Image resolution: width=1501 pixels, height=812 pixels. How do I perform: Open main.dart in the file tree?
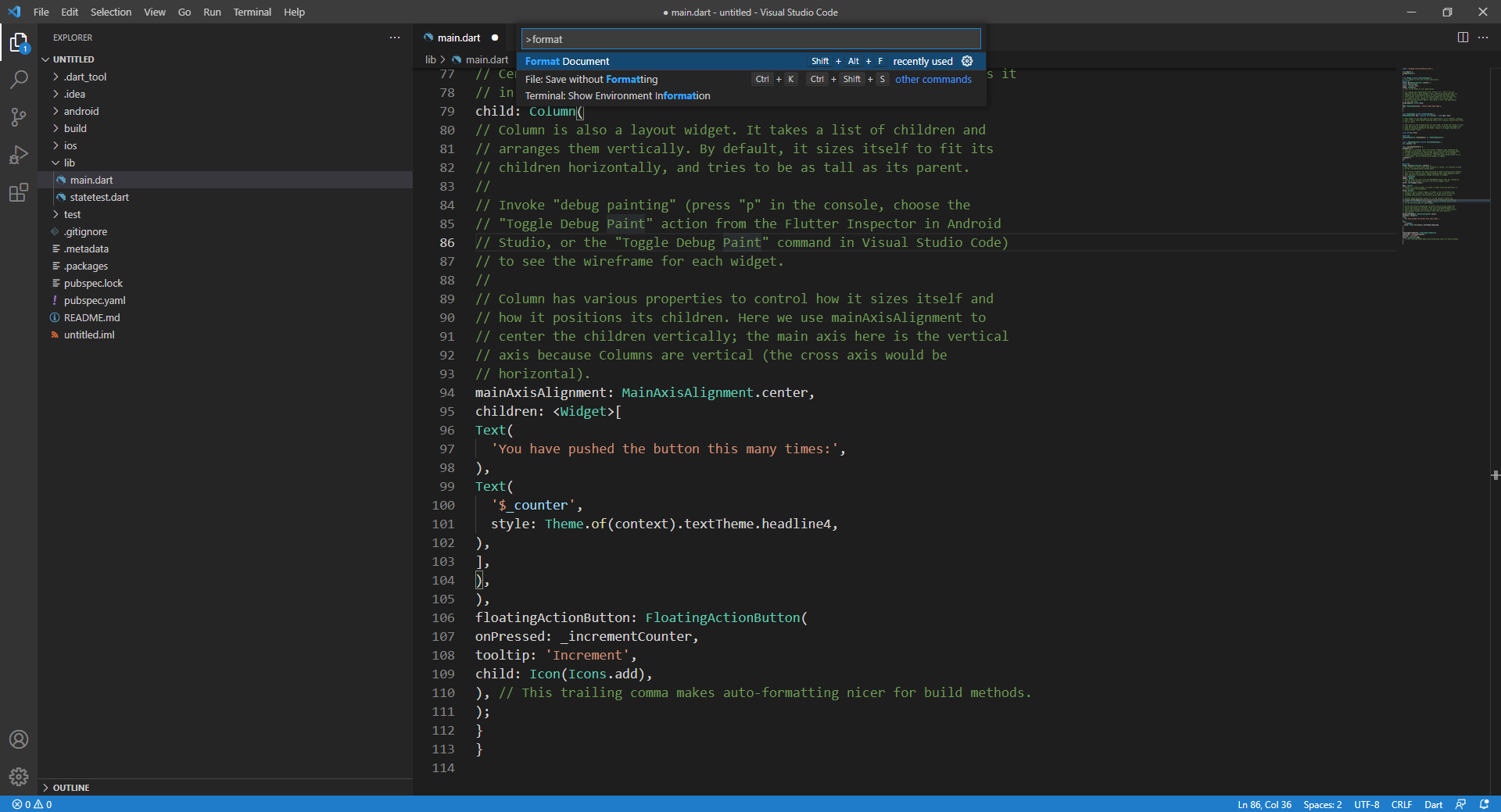225,180
